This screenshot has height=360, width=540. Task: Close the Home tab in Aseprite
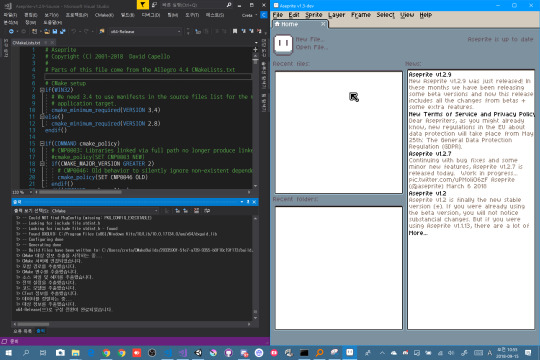pos(323,24)
